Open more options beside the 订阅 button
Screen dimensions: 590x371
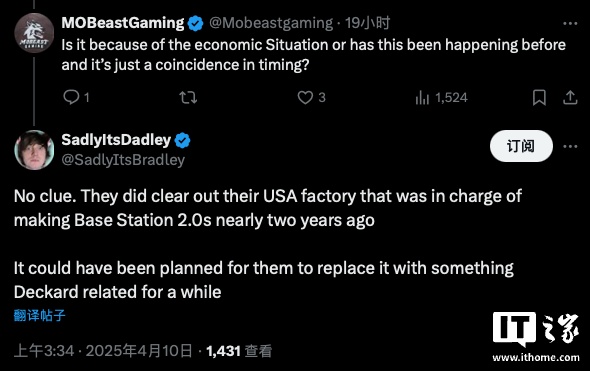click(x=570, y=146)
